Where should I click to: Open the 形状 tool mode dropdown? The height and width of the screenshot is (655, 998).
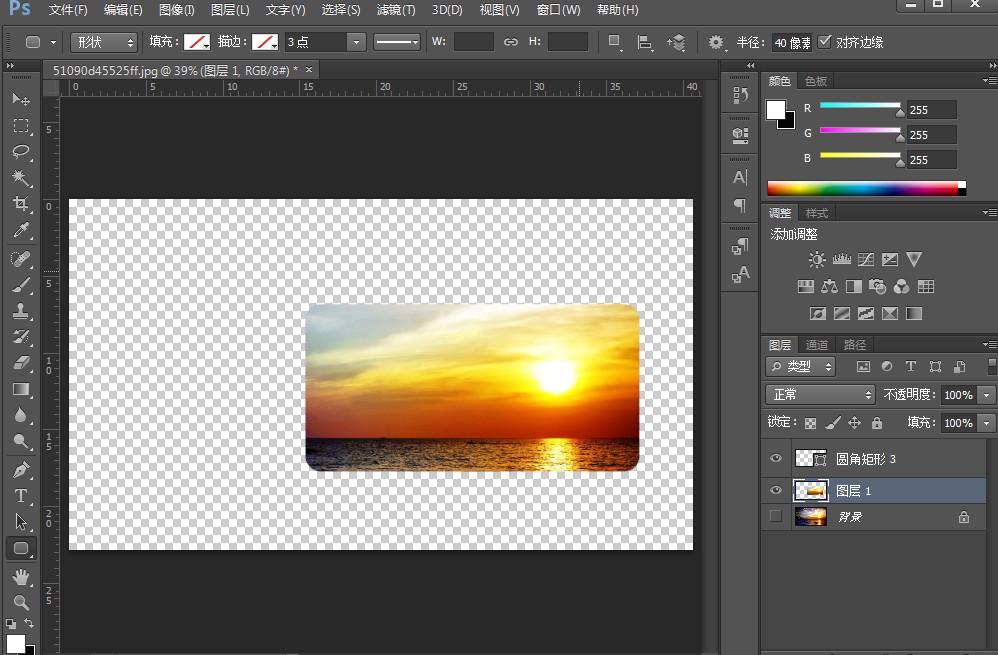(x=104, y=42)
